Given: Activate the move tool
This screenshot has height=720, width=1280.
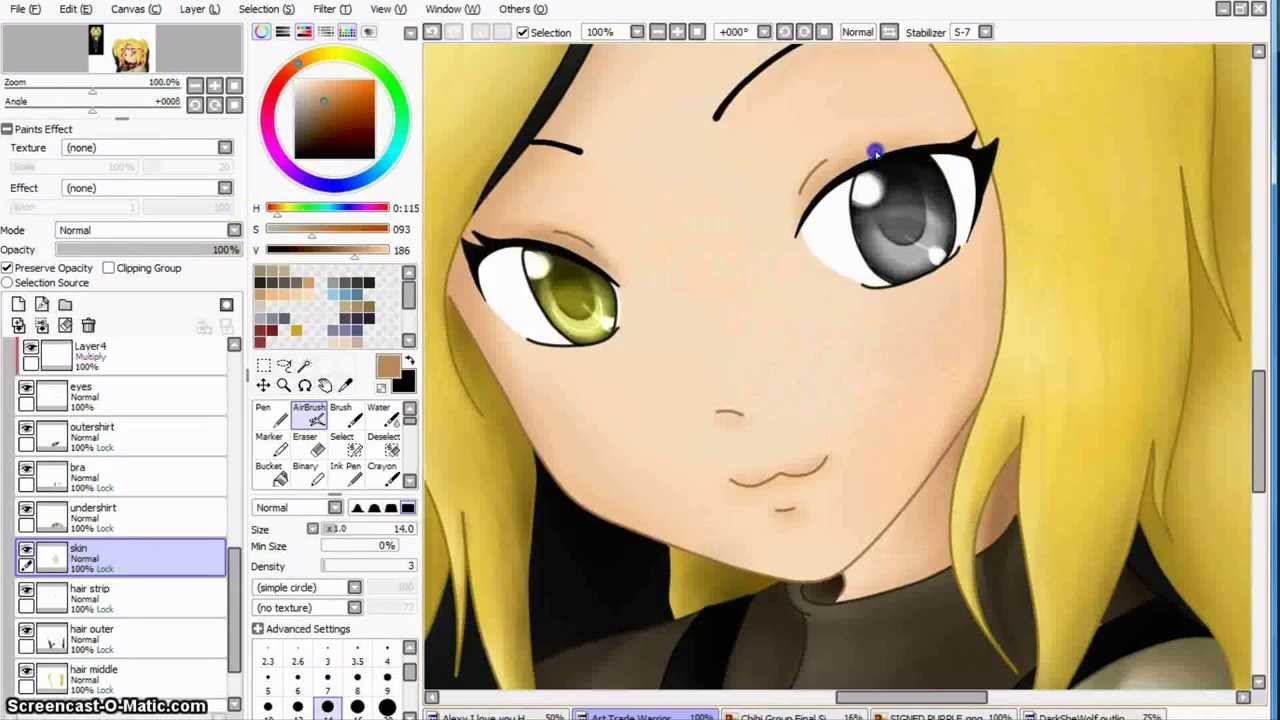Looking at the screenshot, I should [263, 386].
